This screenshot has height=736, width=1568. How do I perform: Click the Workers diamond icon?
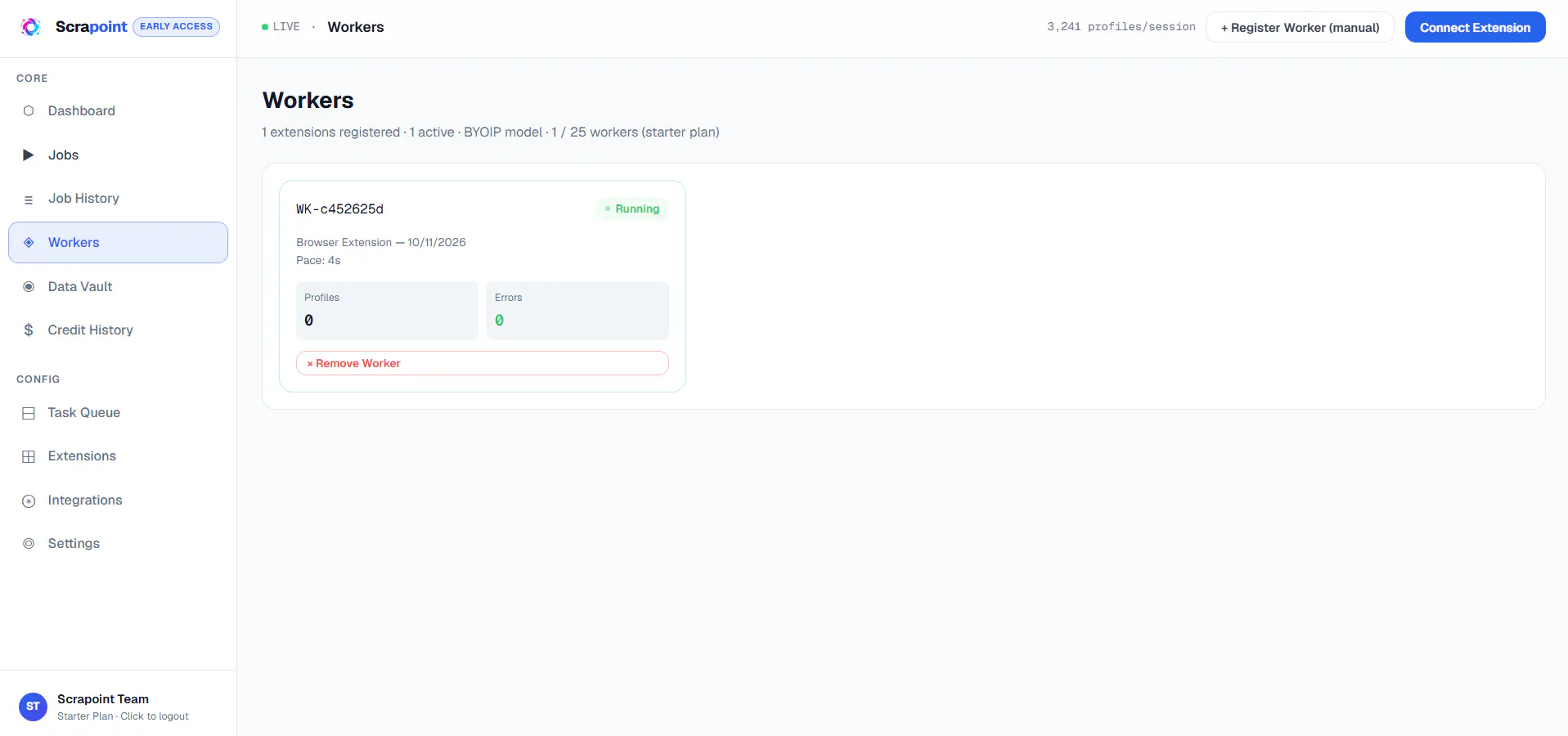[29, 243]
